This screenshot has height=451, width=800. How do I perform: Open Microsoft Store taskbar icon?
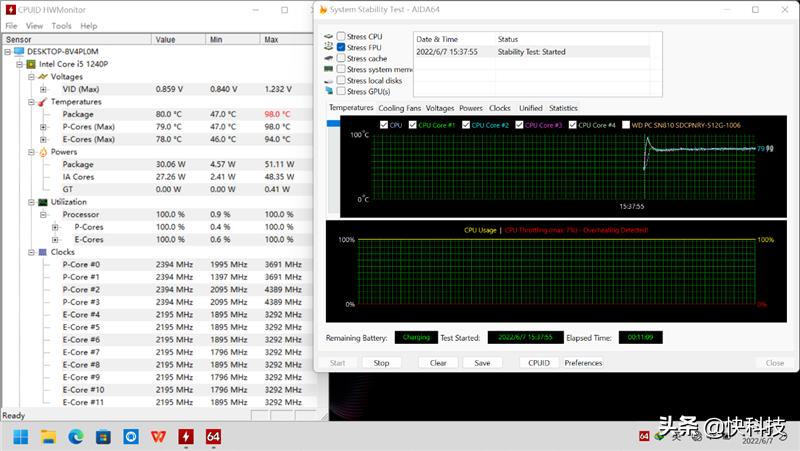104,437
